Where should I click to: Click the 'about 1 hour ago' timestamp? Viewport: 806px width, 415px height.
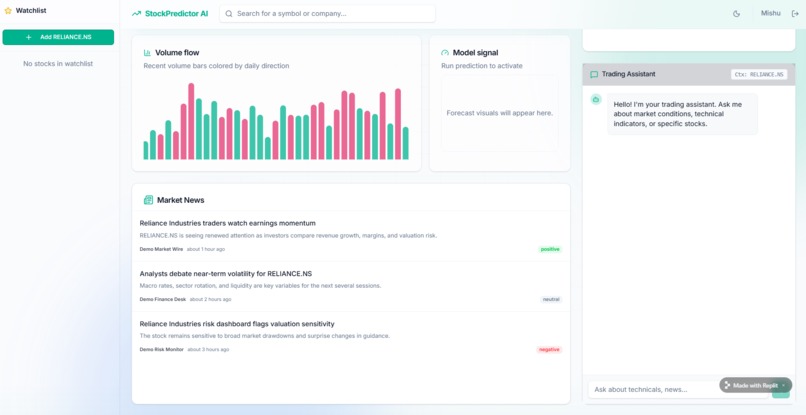tap(206, 249)
